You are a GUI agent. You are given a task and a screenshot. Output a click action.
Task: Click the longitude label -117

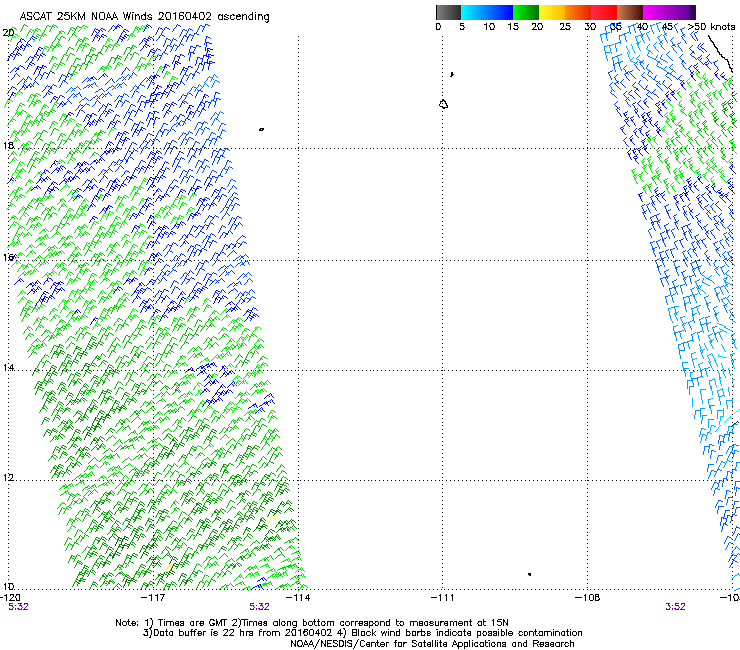[x=153, y=598]
